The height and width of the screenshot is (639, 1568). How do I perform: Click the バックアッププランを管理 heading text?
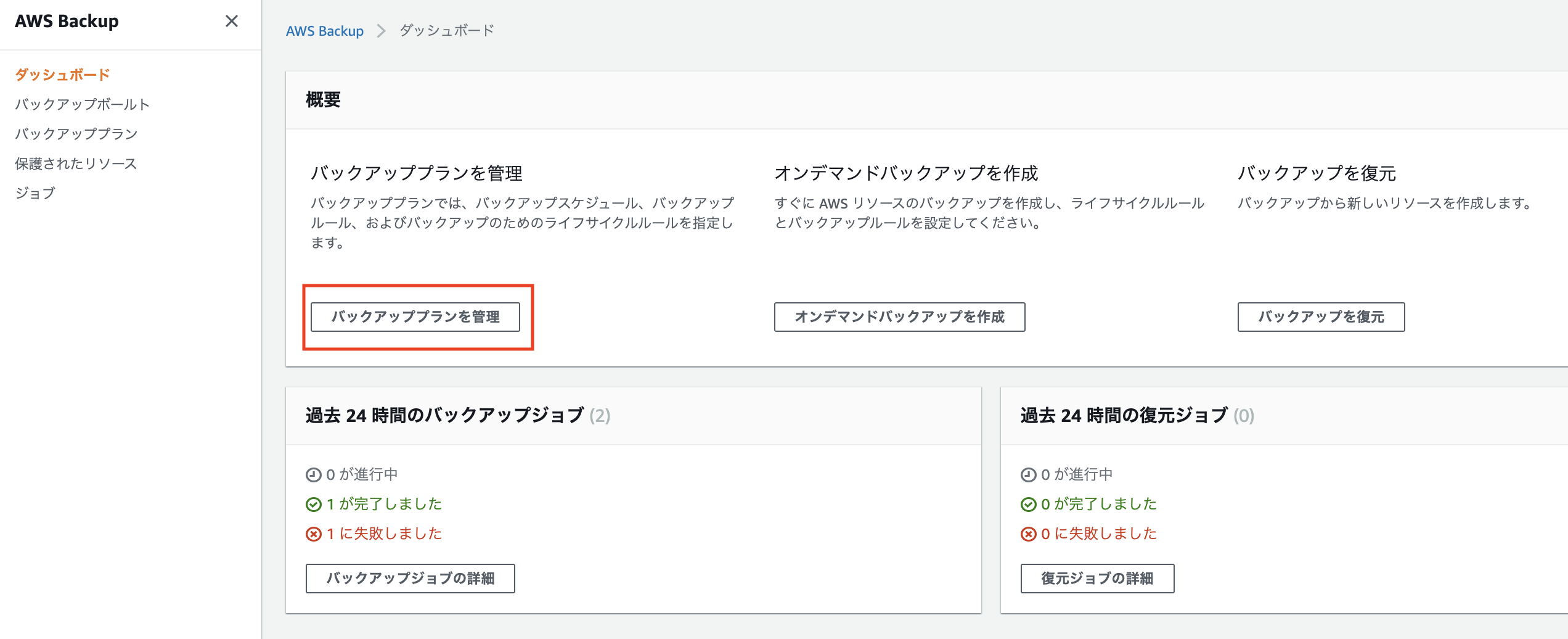417,173
